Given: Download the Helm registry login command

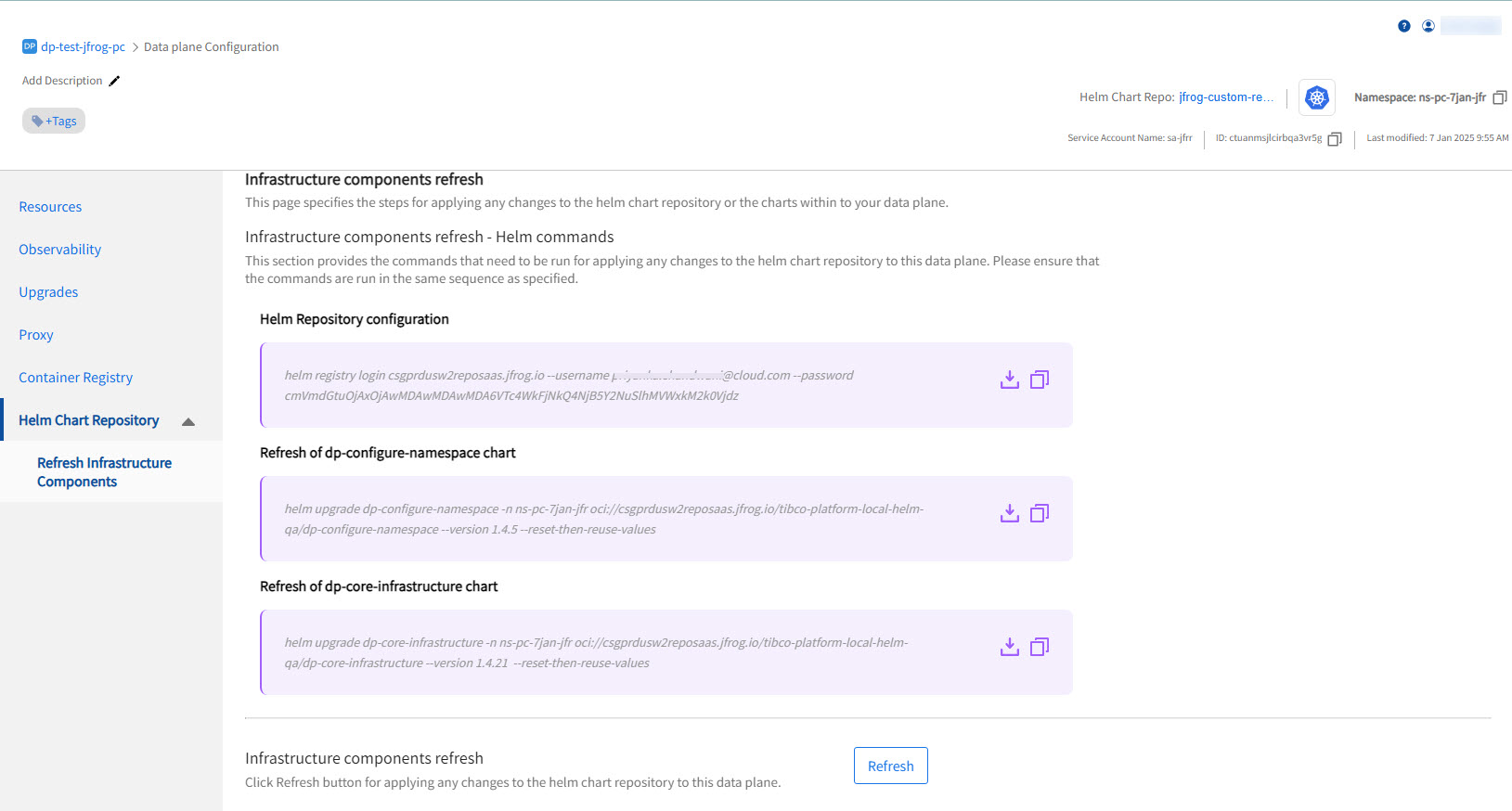Looking at the screenshot, I should coord(1010,380).
